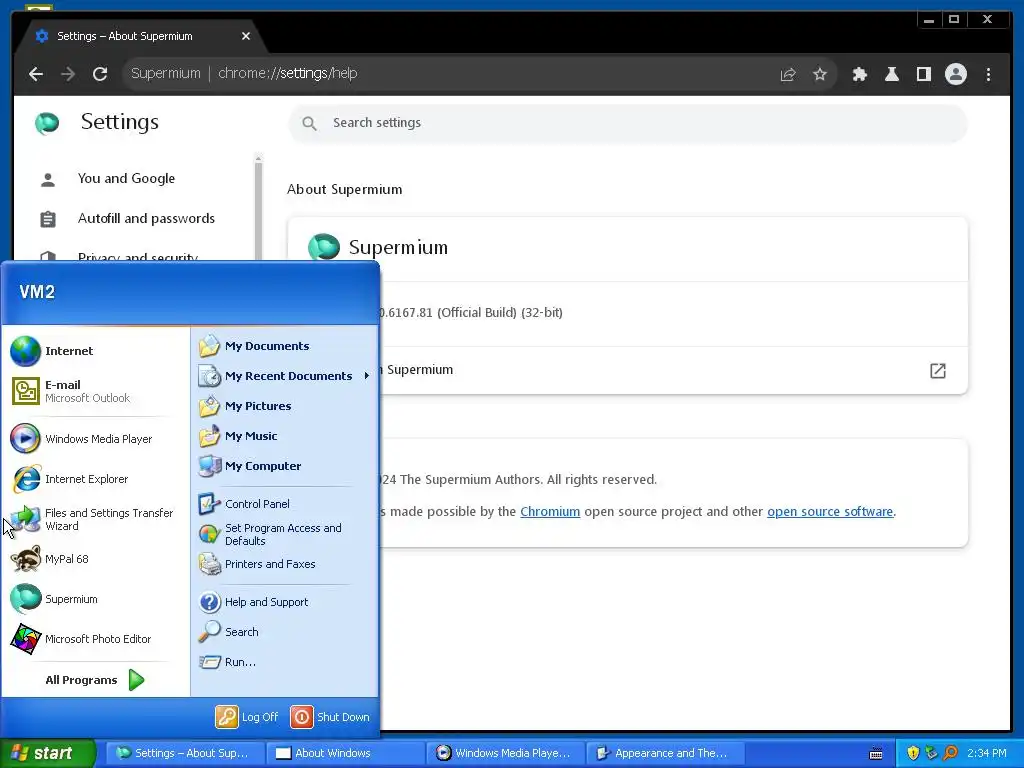Click the security shield tray icon
Image resolution: width=1024 pixels, height=768 pixels.
pos(913,754)
